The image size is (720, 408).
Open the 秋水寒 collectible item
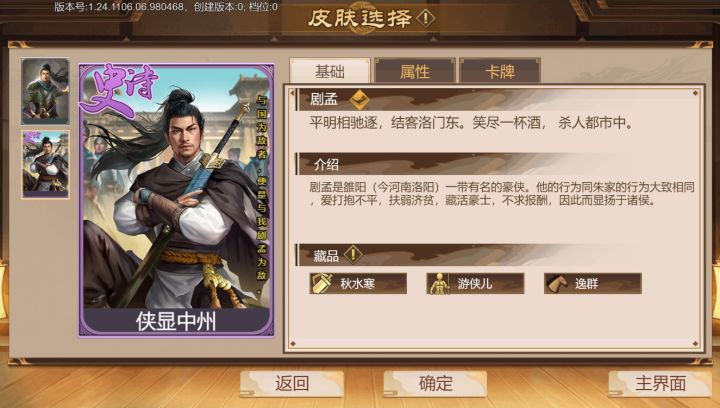click(x=358, y=283)
